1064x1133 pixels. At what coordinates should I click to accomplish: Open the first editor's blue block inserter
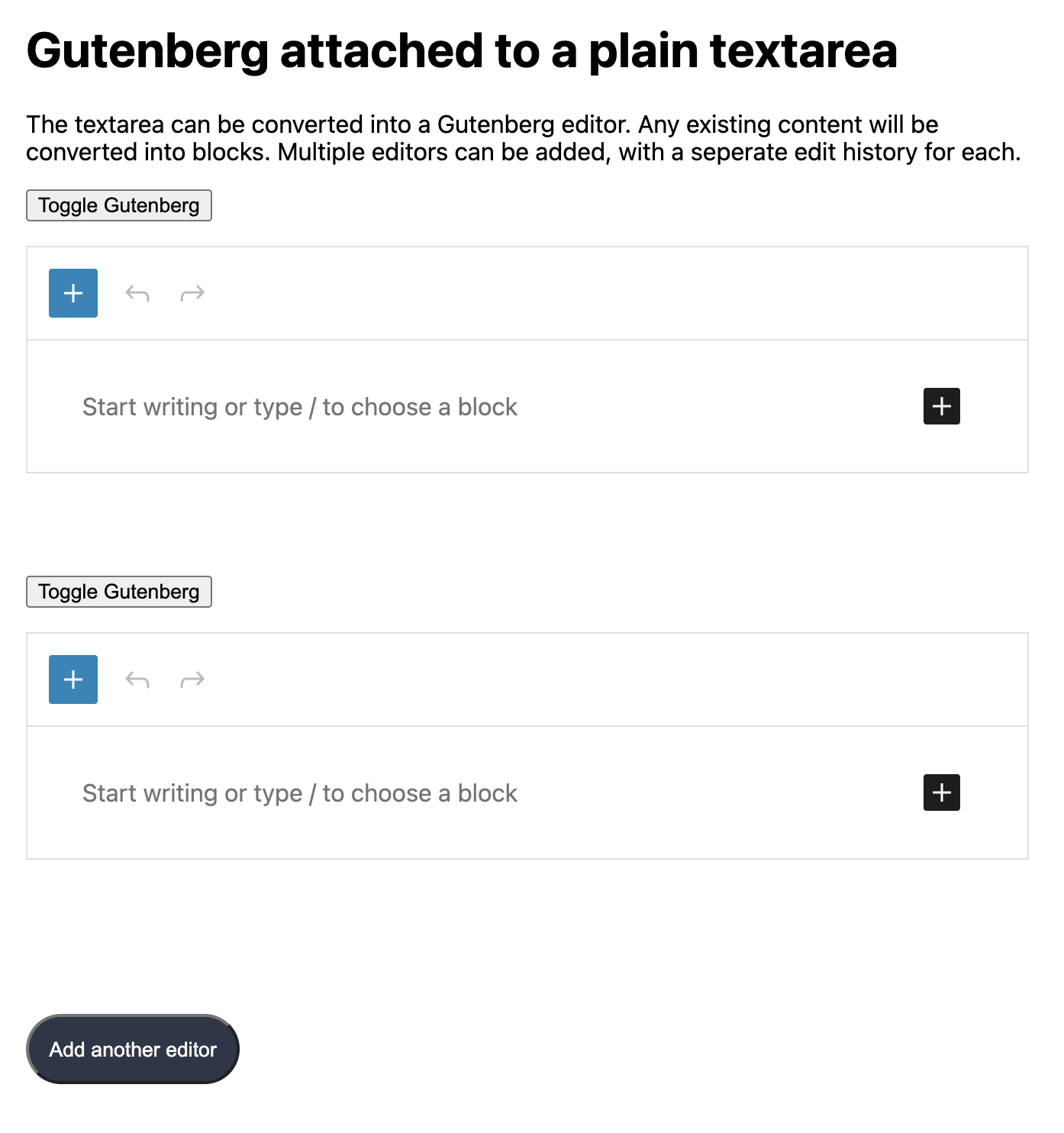click(73, 293)
